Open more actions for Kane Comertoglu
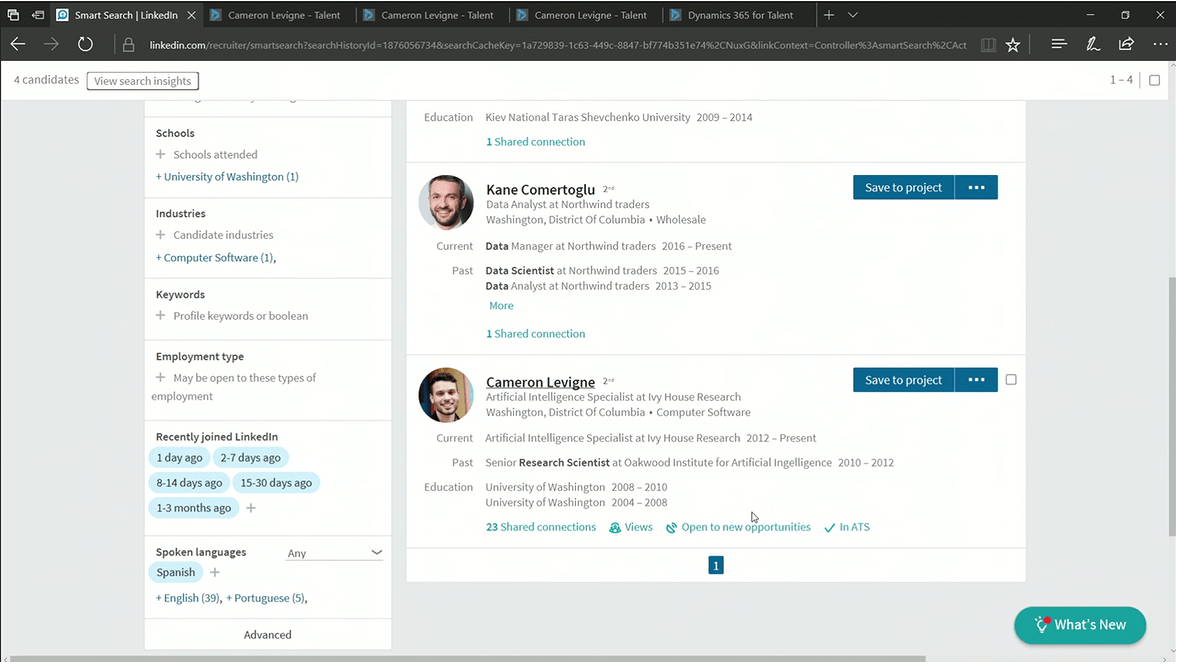Screen dimensions: 1177x664 977,188
